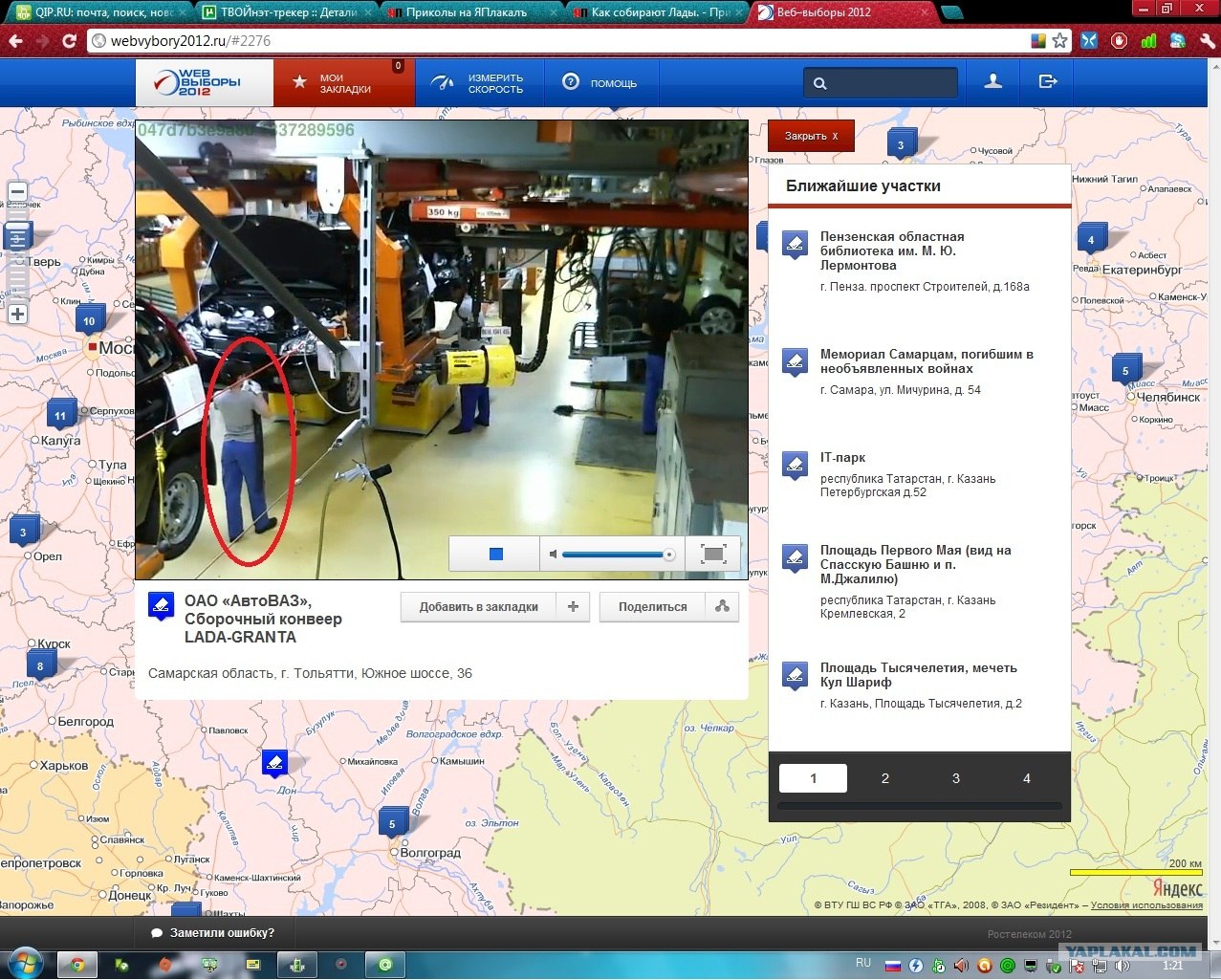Image resolution: width=1221 pixels, height=980 pixels.
Task: Click the Добавить в закладки button
Action: tap(478, 607)
